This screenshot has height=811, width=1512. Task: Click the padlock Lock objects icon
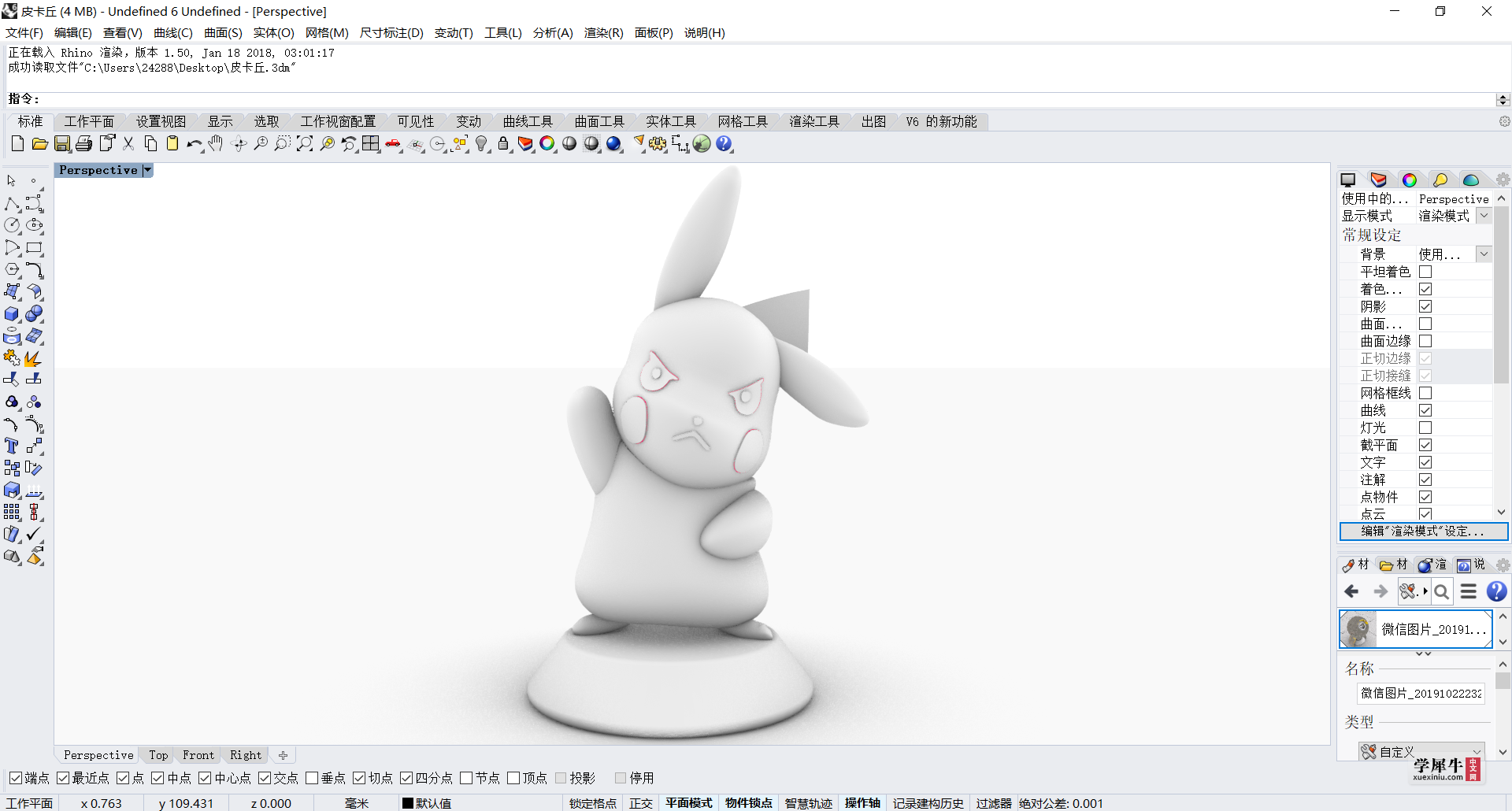pos(503,143)
